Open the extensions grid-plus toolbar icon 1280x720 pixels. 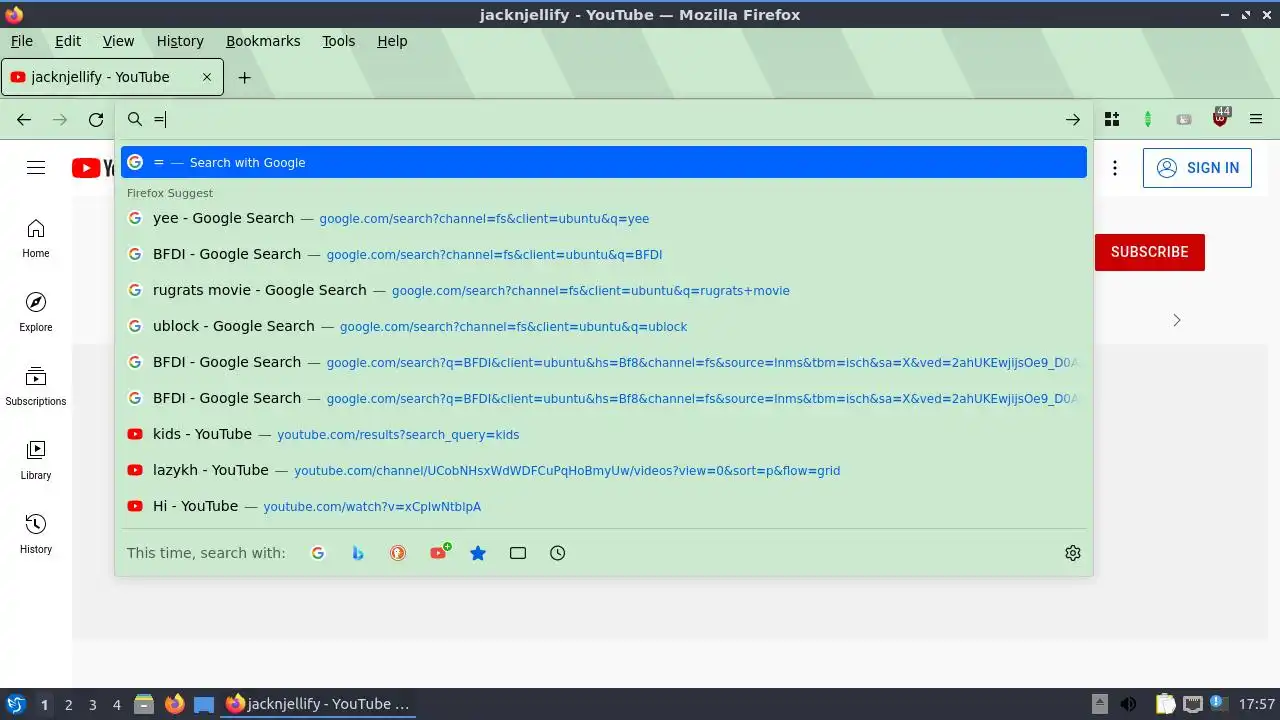(1112, 120)
